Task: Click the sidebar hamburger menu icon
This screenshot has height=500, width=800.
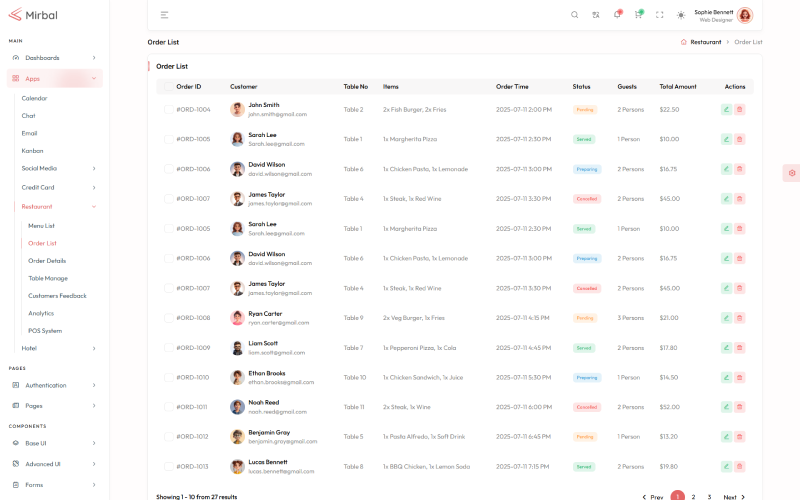Action: [x=164, y=15]
